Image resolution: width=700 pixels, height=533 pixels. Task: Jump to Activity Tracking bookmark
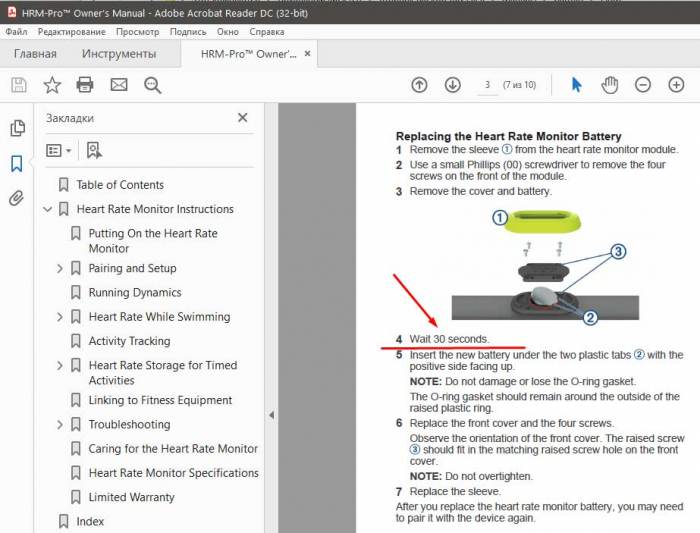(129, 341)
